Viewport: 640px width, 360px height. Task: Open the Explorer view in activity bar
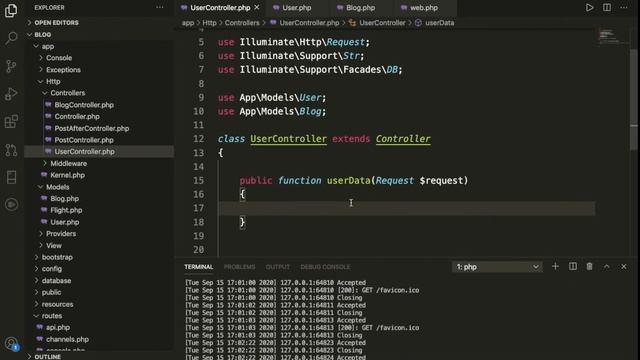click(x=11, y=11)
